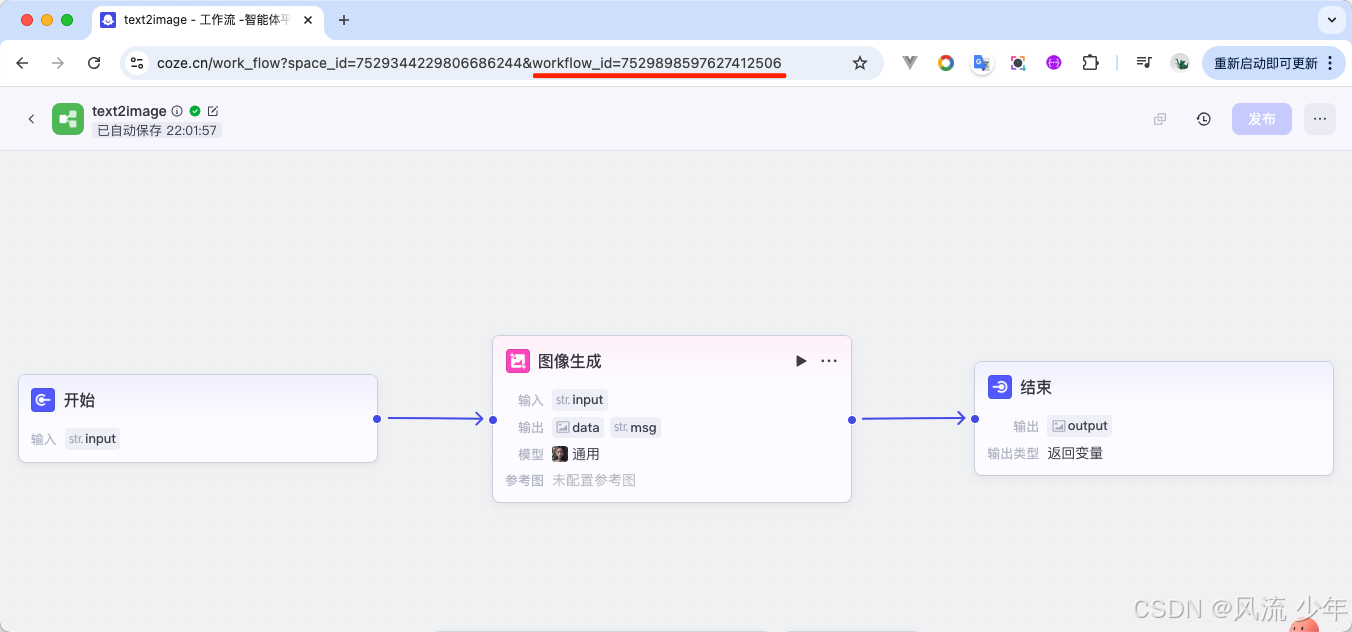The height and width of the screenshot is (632, 1352).
Task: Click the autosave status 已自动保存 22:01:57
Action: [x=157, y=130]
